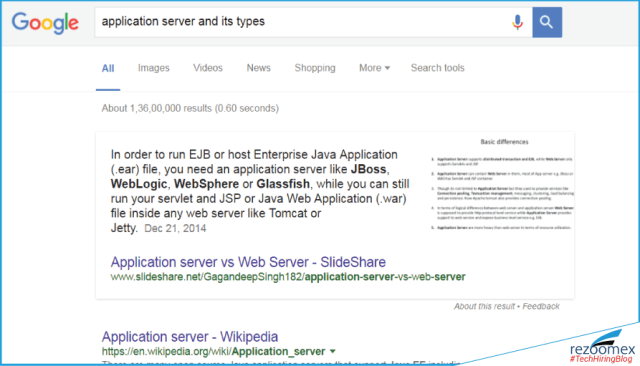Expand the More dropdown menu
The image size is (640, 366).
(x=374, y=68)
